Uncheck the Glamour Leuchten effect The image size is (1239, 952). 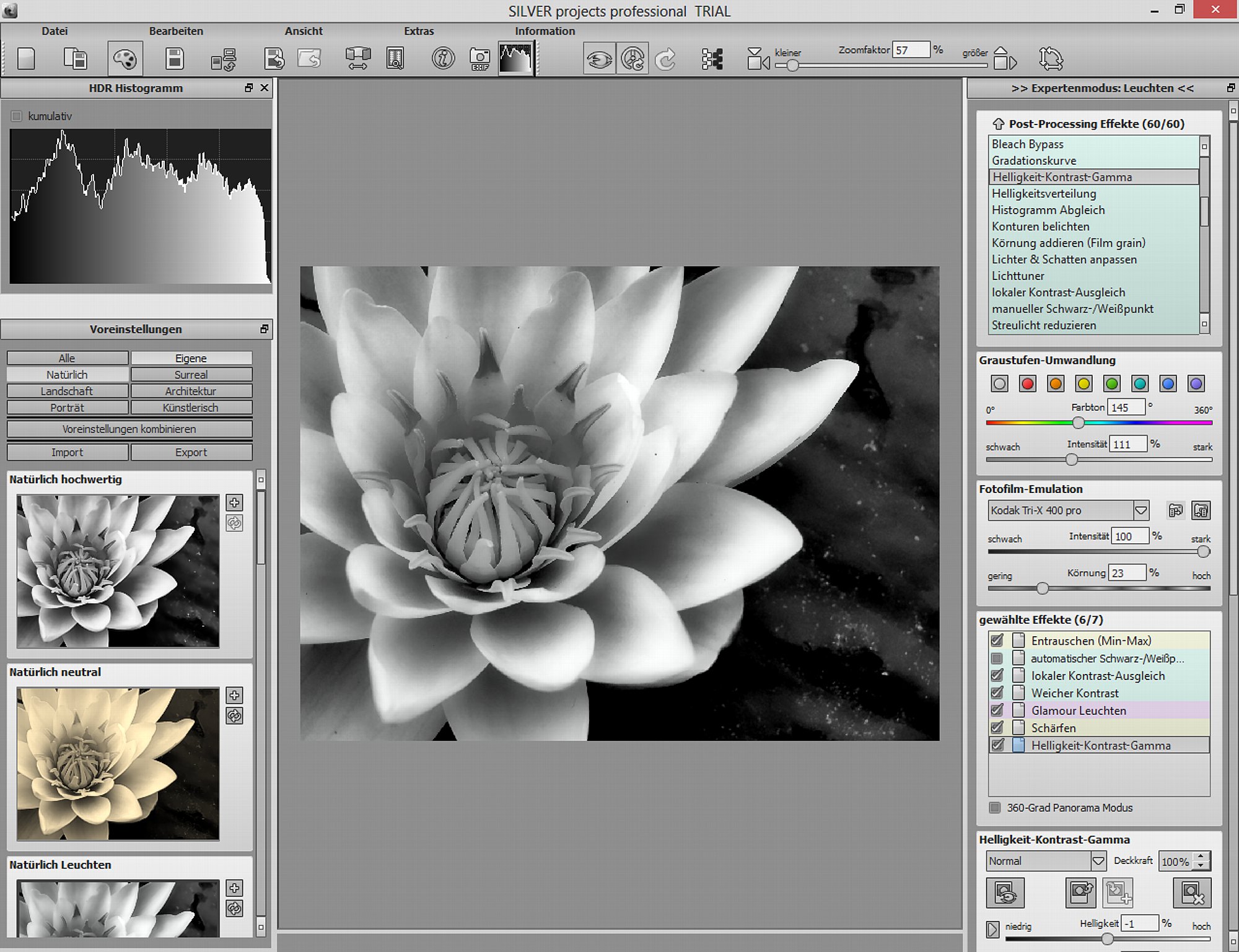click(x=997, y=710)
